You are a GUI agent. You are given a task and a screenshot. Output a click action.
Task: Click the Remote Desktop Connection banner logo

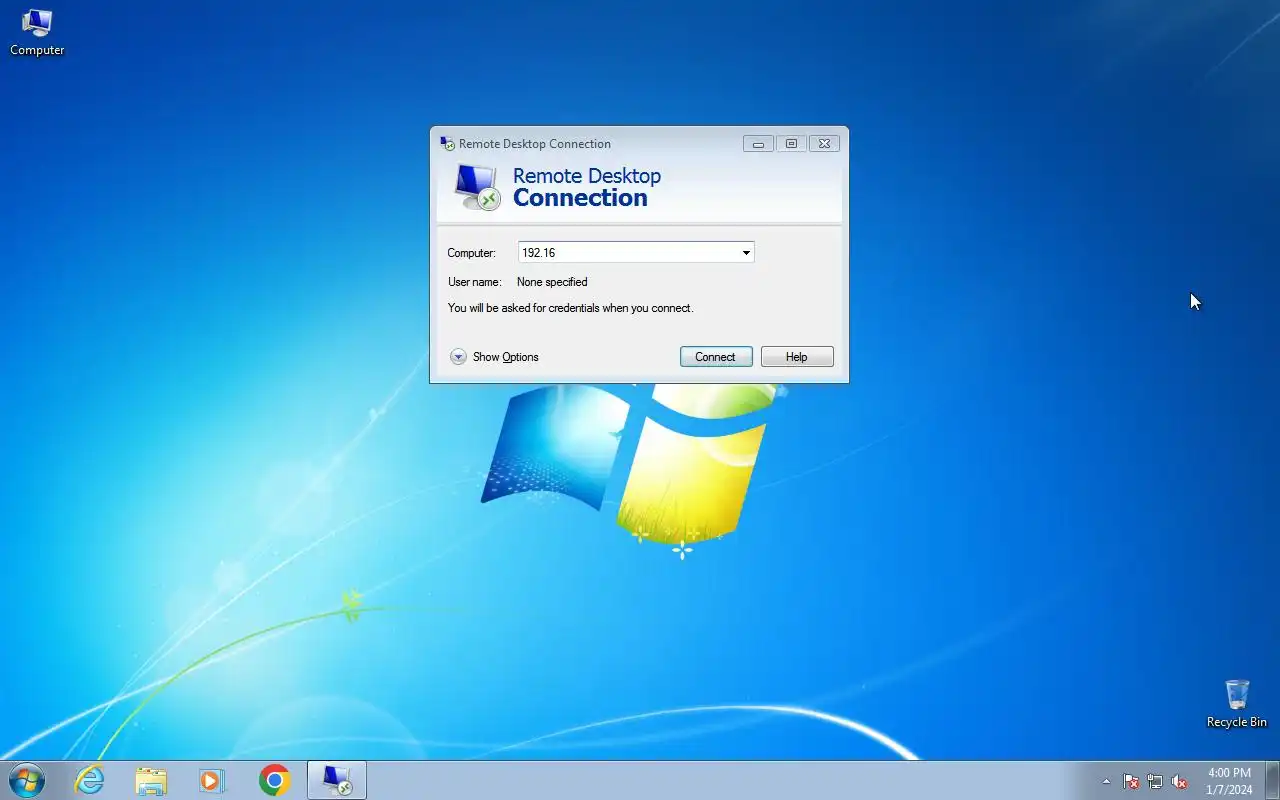[x=477, y=186]
